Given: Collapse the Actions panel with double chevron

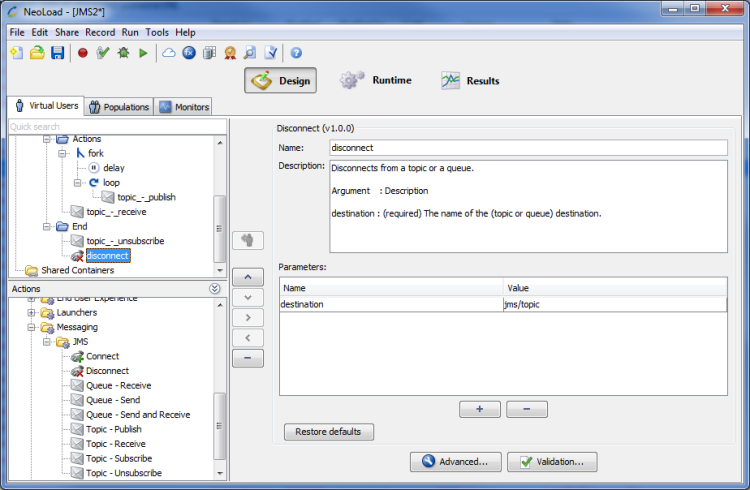Looking at the screenshot, I should click(x=214, y=289).
